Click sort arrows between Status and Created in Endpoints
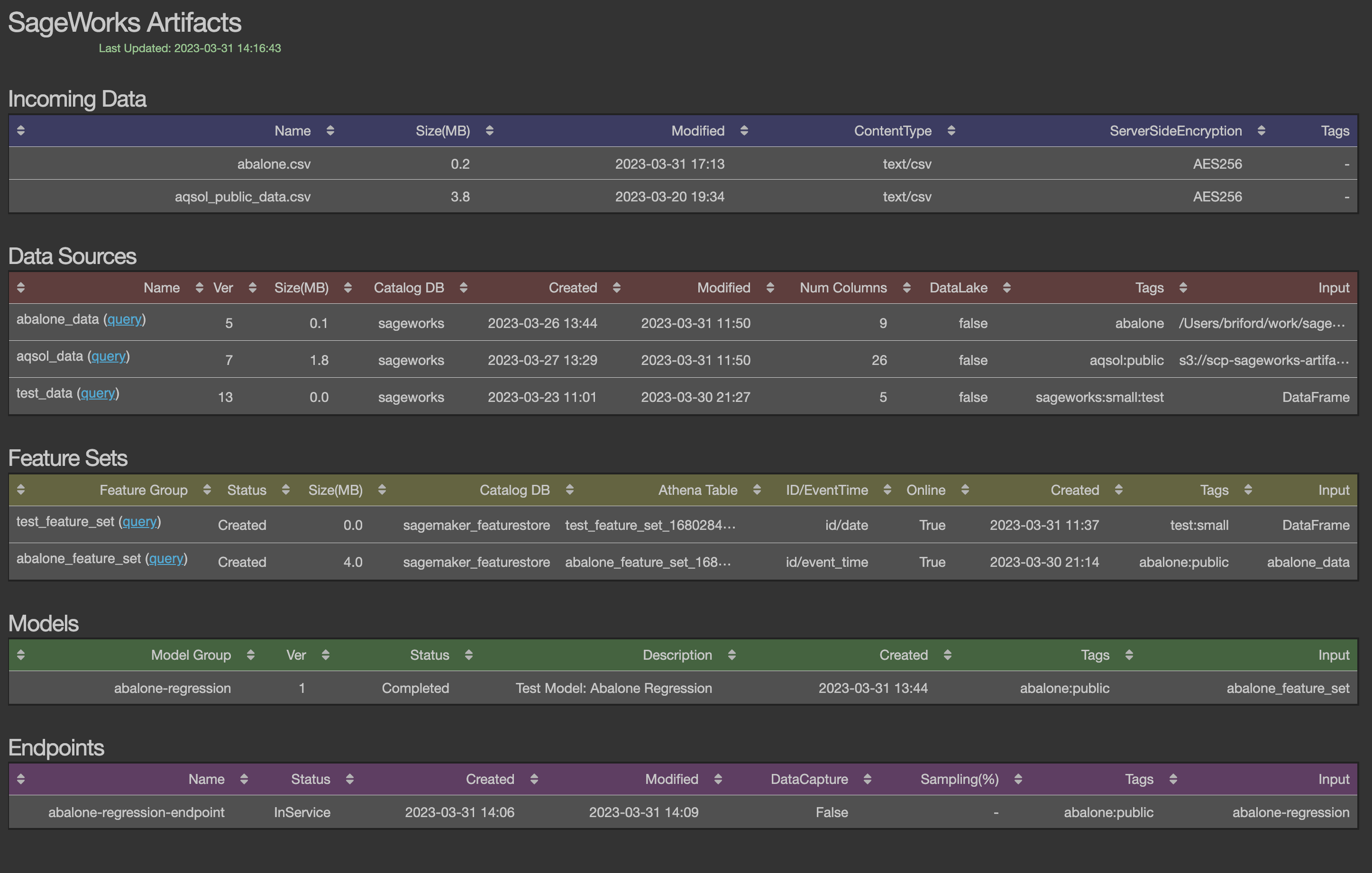Image resolution: width=1372 pixels, height=873 pixels. pyautogui.click(x=350, y=779)
